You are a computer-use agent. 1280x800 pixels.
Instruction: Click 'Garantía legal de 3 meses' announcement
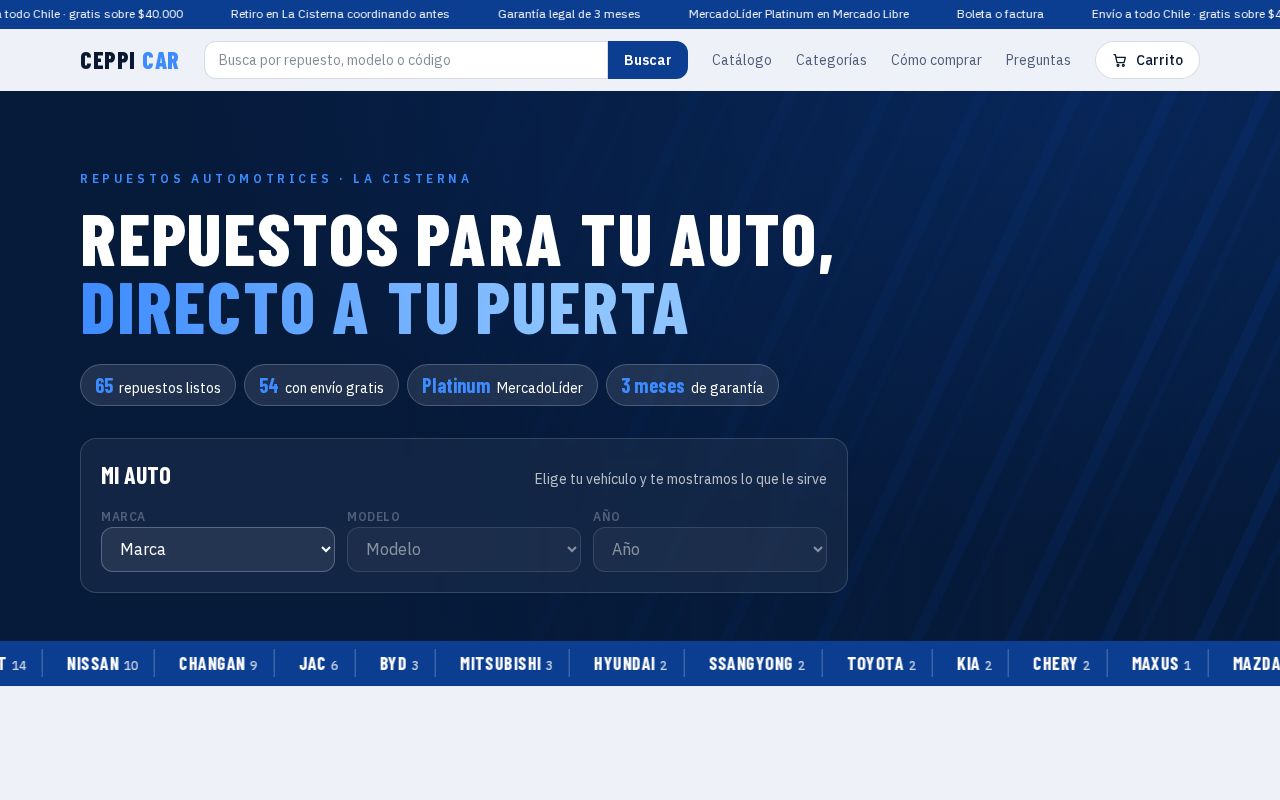(x=569, y=14)
